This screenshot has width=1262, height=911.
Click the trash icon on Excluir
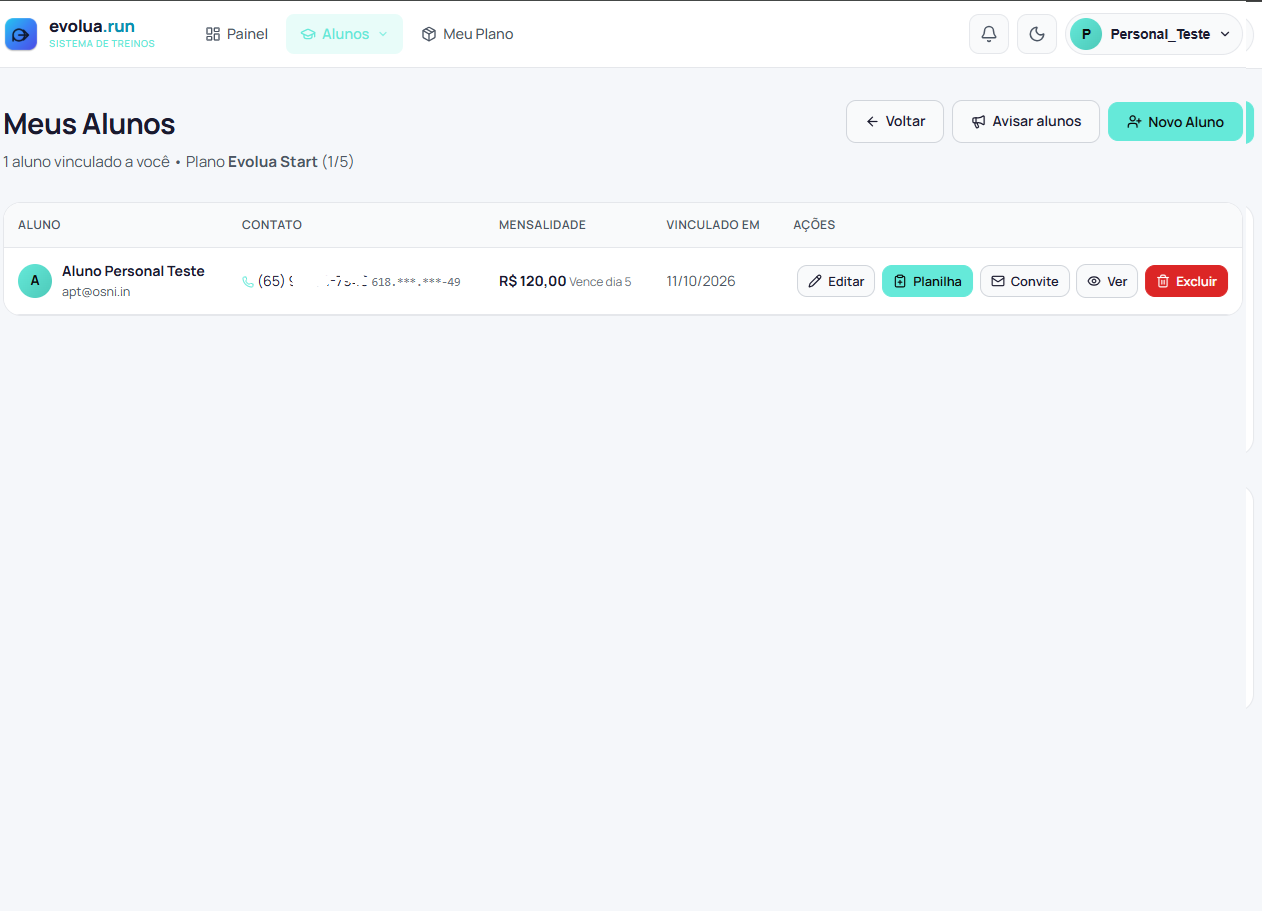tap(1163, 282)
